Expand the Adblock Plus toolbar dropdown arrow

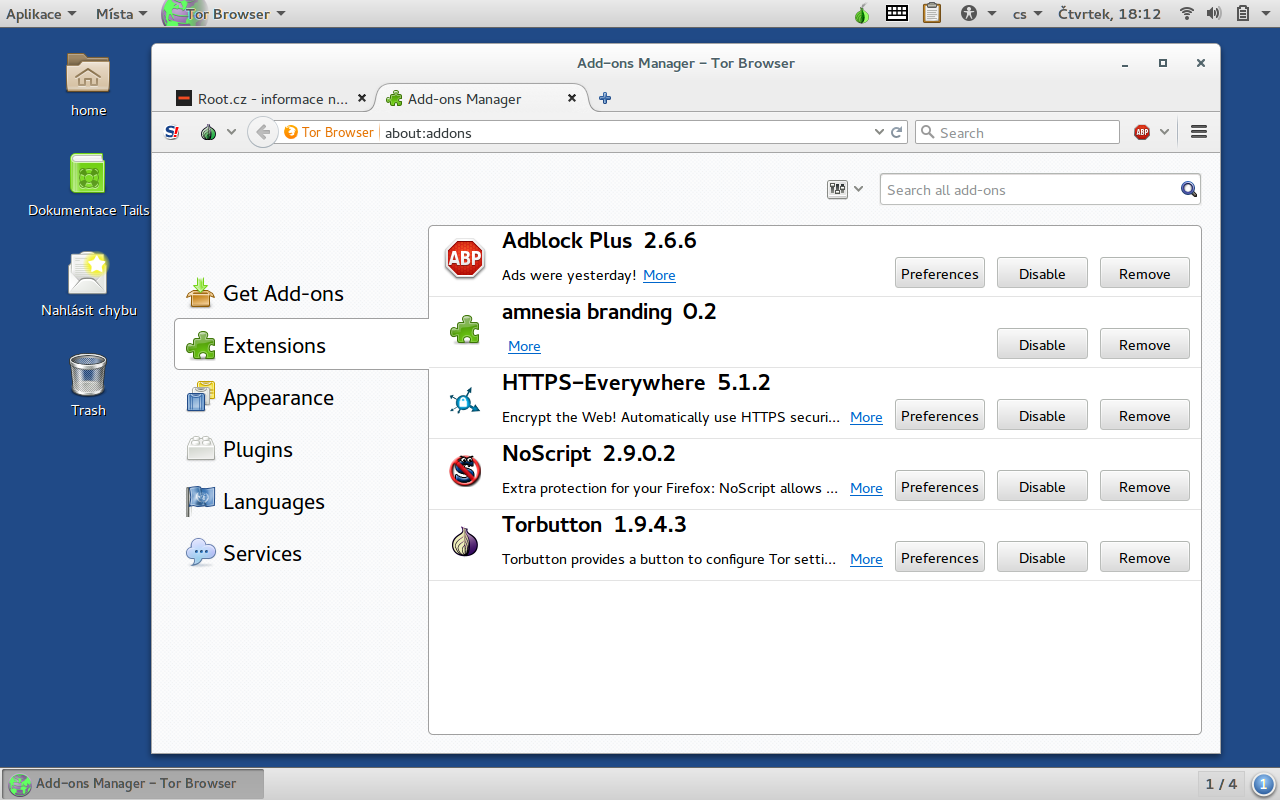coord(1164,132)
